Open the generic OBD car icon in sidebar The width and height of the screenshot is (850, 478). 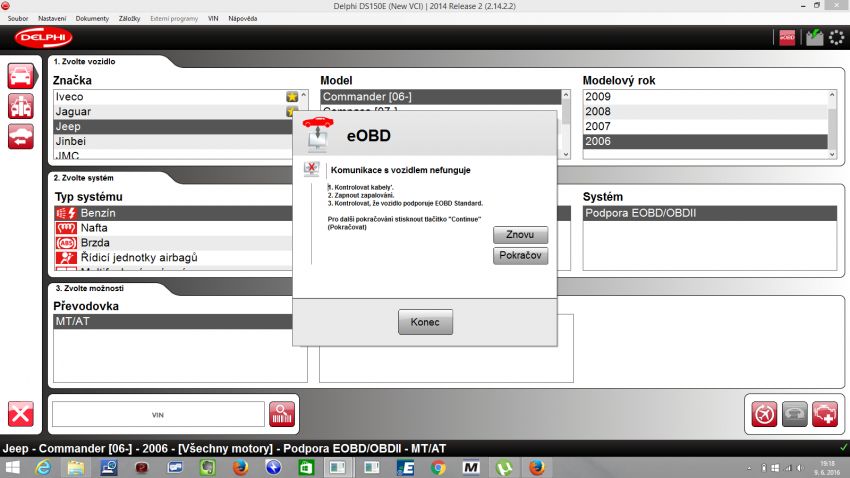pyautogui.click(x=21, y=136)
